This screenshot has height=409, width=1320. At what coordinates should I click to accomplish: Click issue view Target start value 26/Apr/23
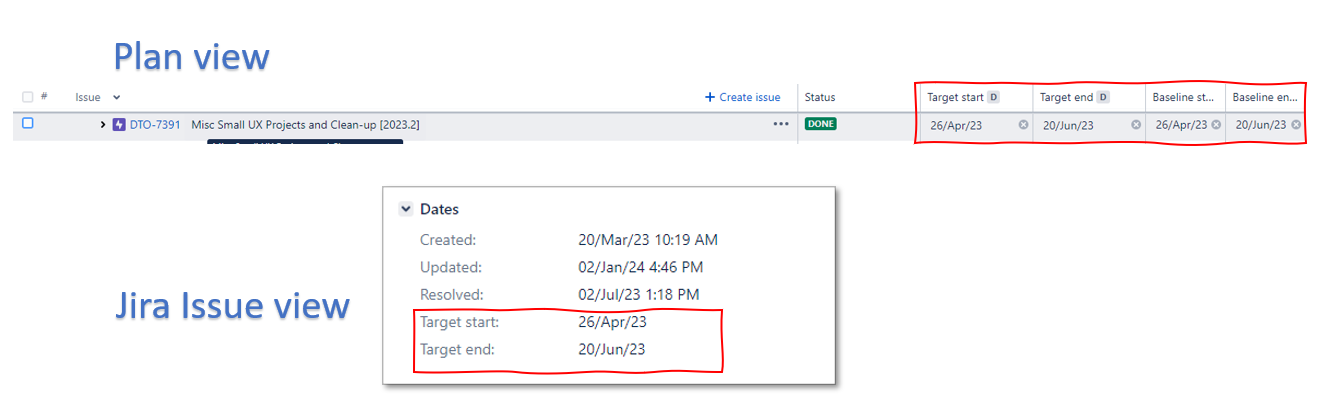click(612, 322)
